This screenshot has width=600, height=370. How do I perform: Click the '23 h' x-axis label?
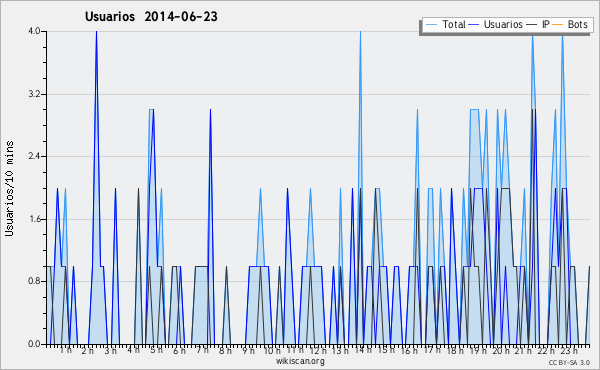tap(569, 350)
